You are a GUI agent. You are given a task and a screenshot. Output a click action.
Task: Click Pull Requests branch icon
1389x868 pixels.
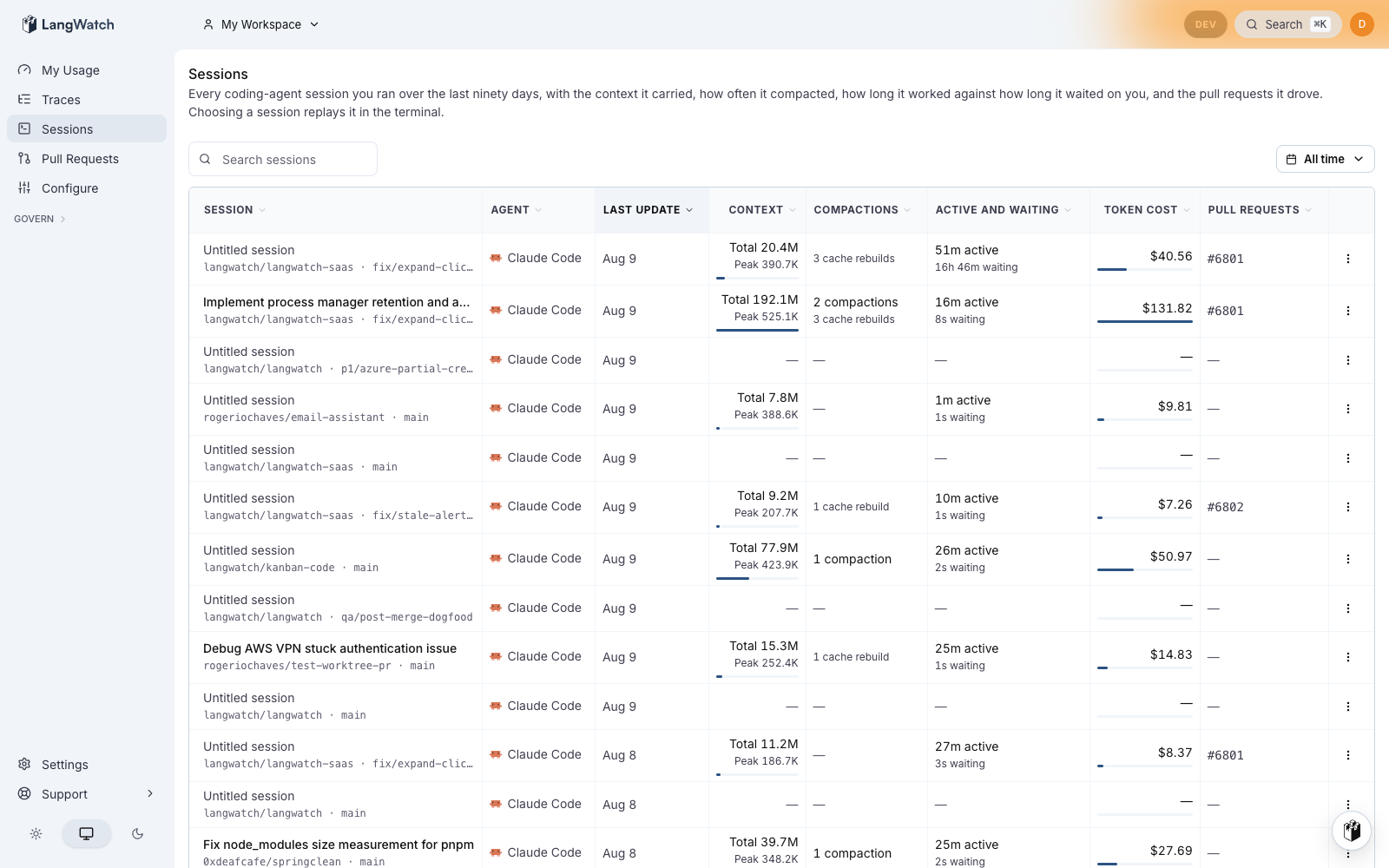(x=24, y=159)
